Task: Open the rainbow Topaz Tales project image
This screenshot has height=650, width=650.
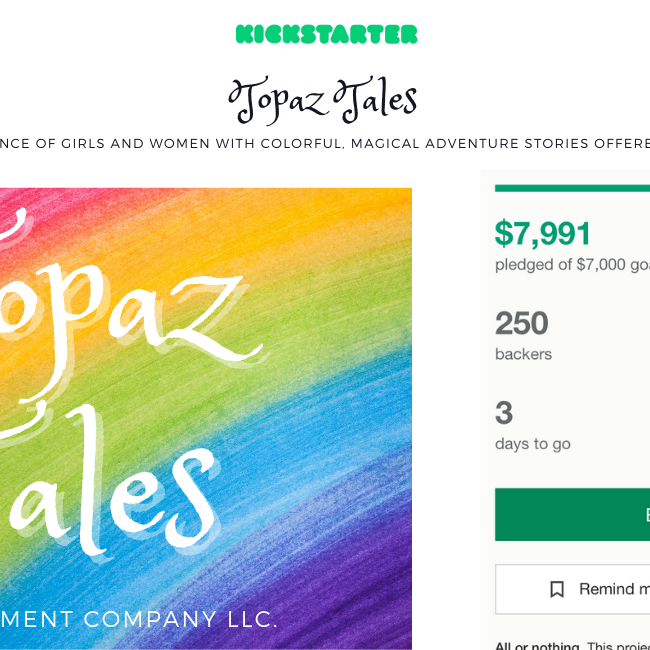Action: pyautogui.click(x=206, y=419)
